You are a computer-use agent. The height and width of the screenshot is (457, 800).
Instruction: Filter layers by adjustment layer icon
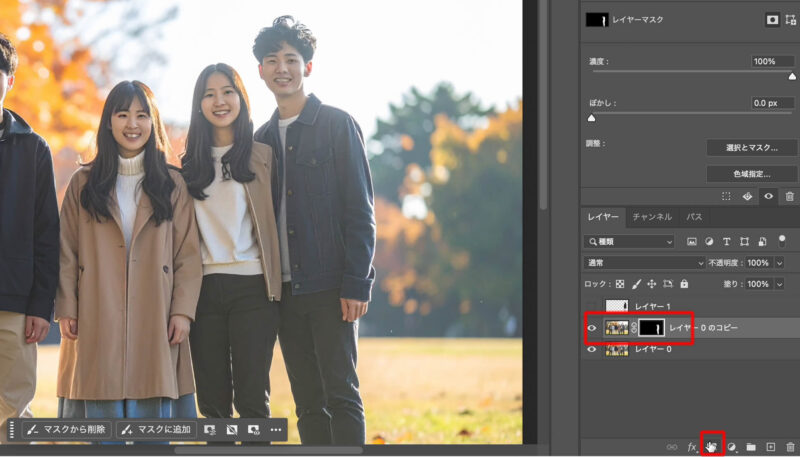[x=709, y=242]
